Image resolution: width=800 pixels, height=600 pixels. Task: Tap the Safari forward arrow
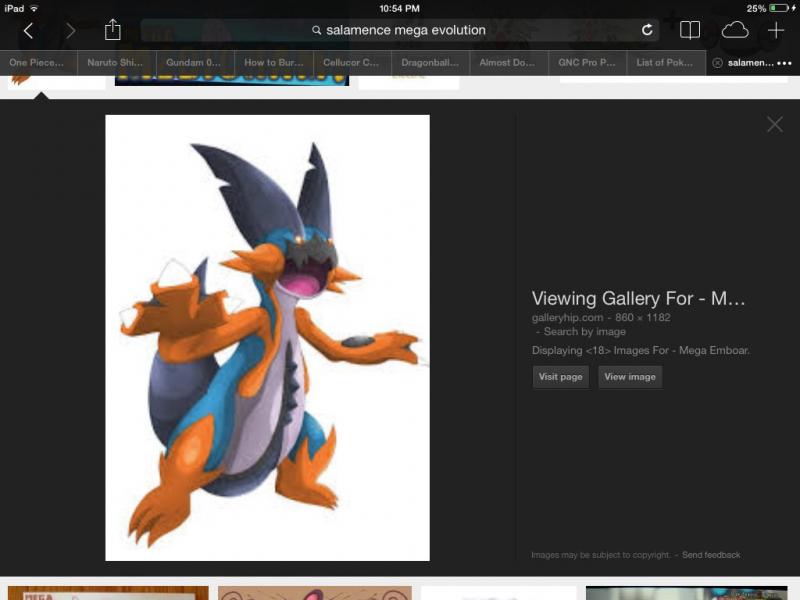tap(70, 31)
